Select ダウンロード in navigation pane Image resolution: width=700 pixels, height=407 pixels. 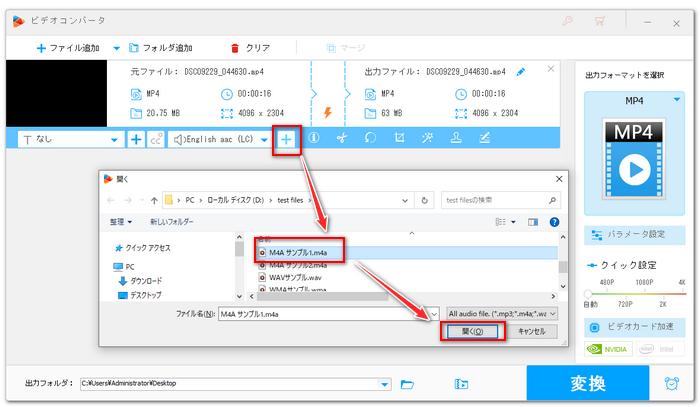pos(140,281)
